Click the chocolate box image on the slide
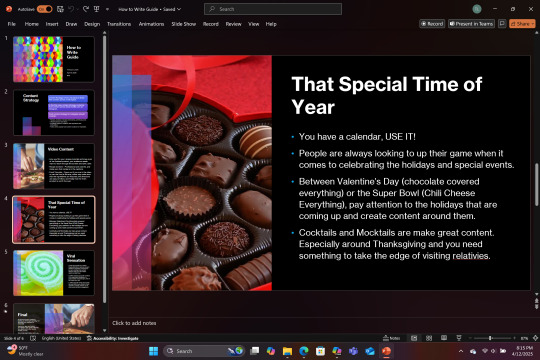The height and width of the screenshot is (360, 540). tap(192, 173)
